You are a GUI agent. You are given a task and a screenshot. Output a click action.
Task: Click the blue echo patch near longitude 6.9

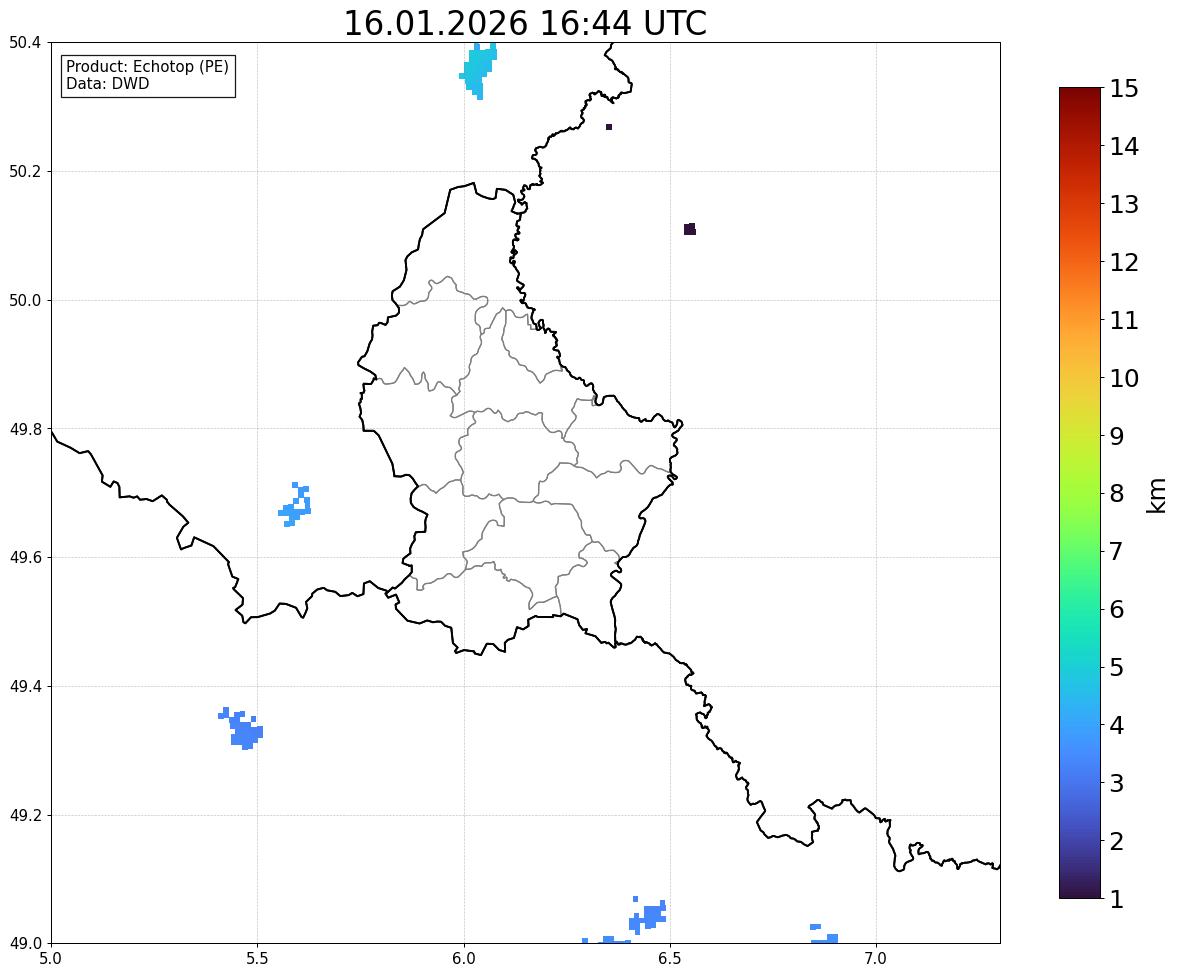pyautogui.click(x=824, y=934)
